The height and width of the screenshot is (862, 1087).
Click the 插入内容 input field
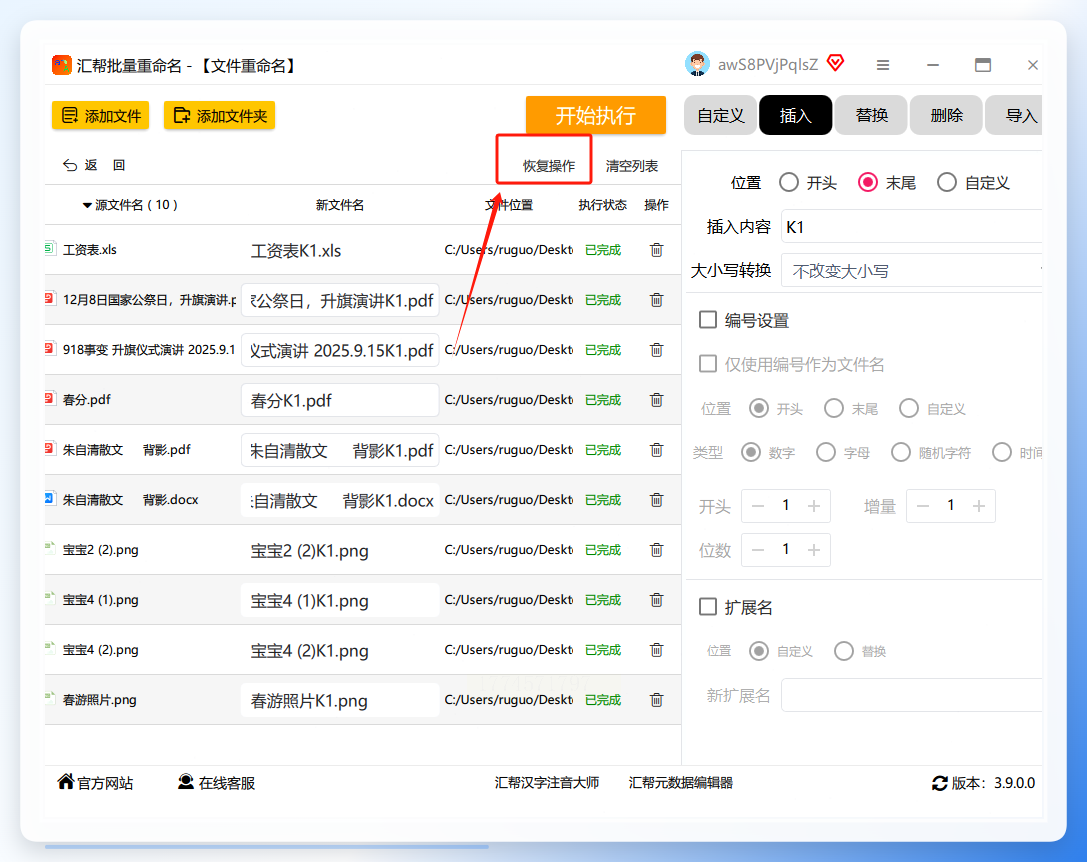pyautogui.click(x=912, y=227)
